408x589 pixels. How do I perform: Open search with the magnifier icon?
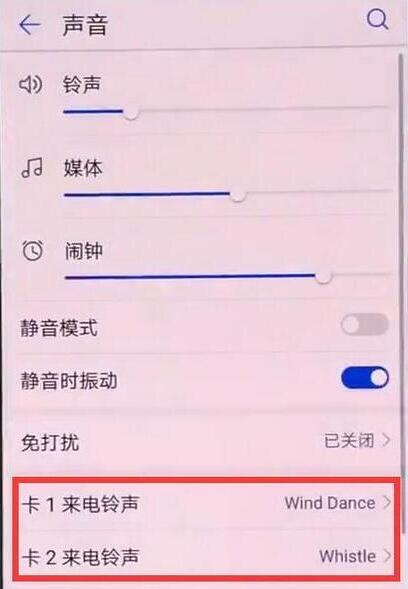(x=377, y=19)
